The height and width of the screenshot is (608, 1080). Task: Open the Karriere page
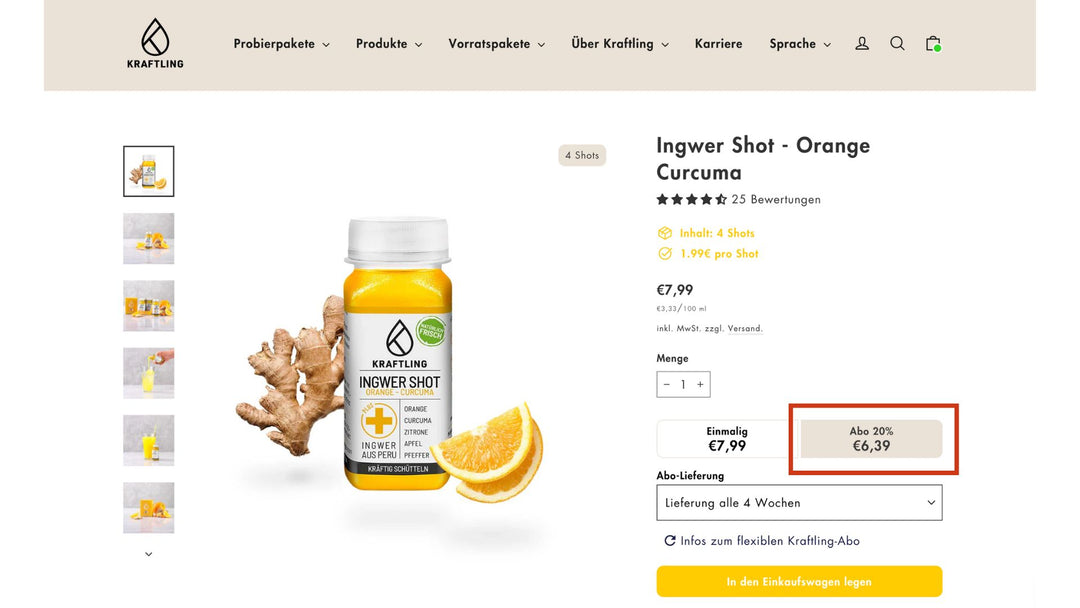(718, 43)
